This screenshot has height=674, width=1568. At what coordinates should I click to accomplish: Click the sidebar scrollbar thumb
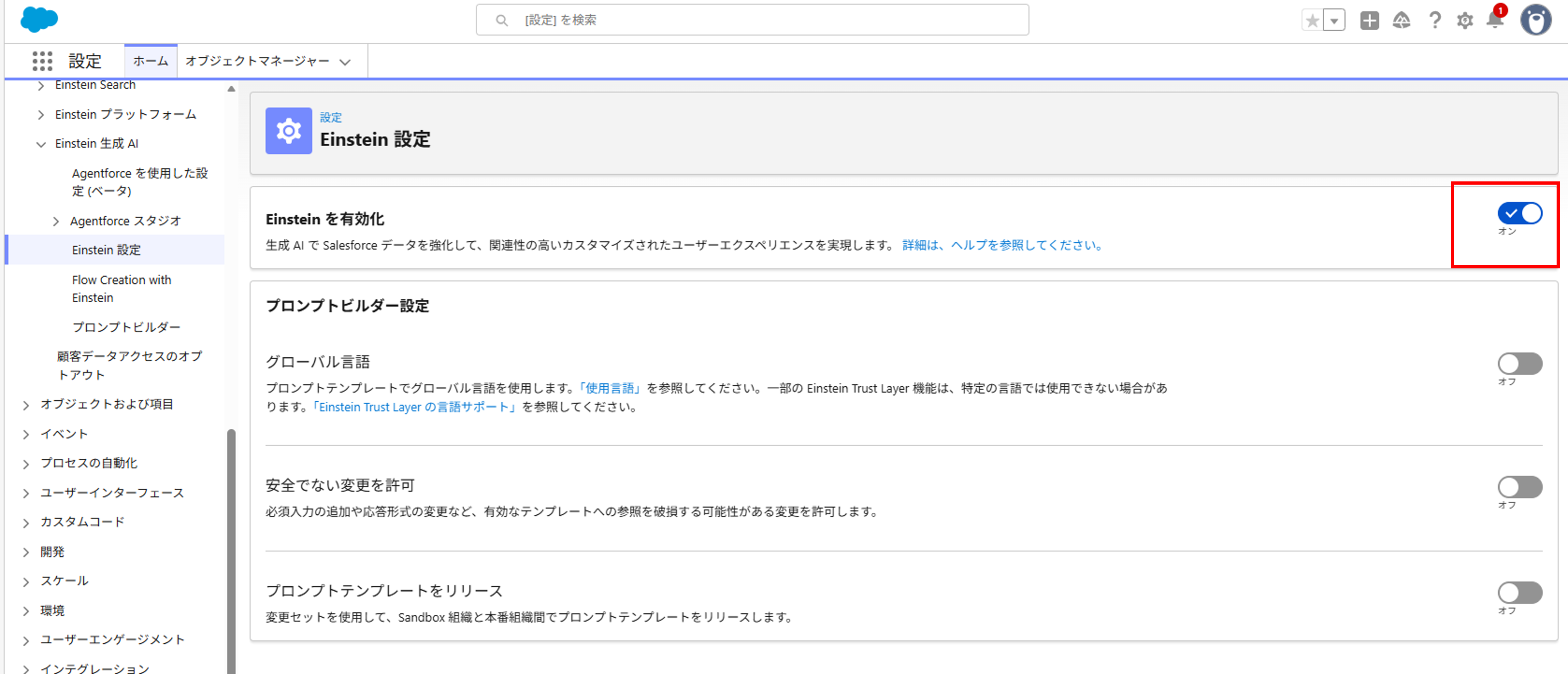point(231,551)
